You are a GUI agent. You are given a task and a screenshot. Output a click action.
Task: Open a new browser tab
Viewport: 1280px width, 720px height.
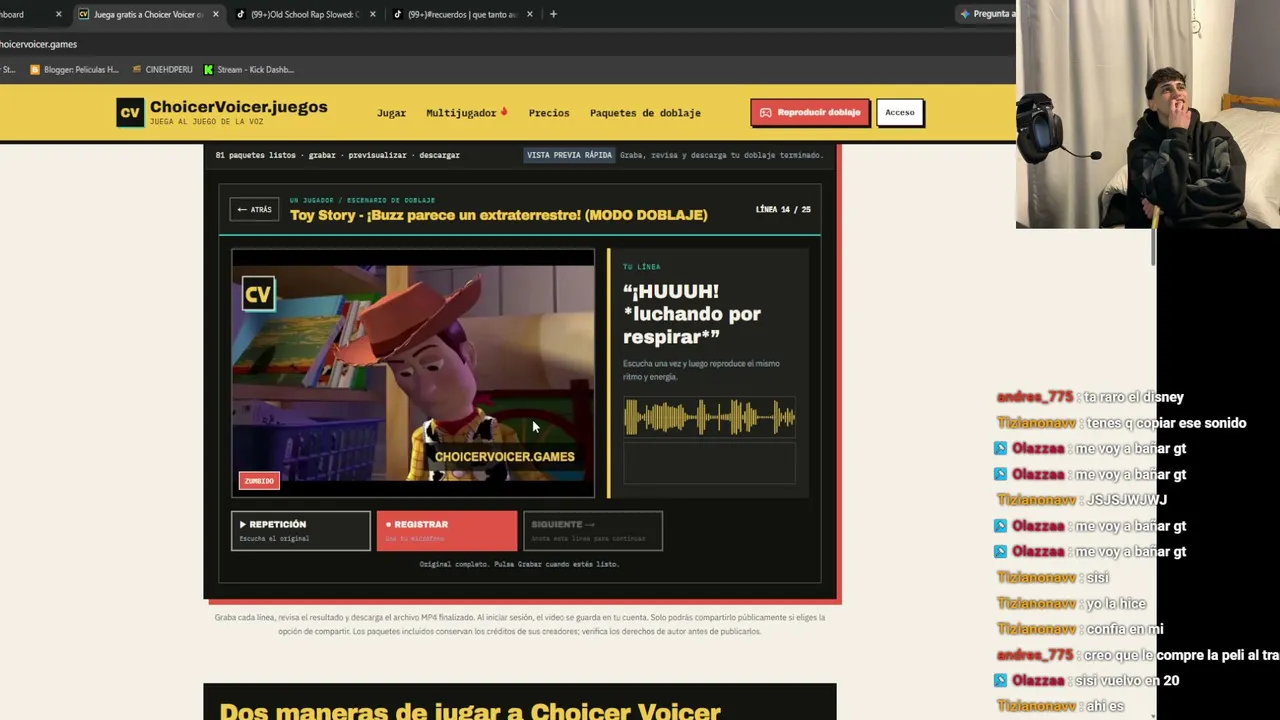pos(553,14)
